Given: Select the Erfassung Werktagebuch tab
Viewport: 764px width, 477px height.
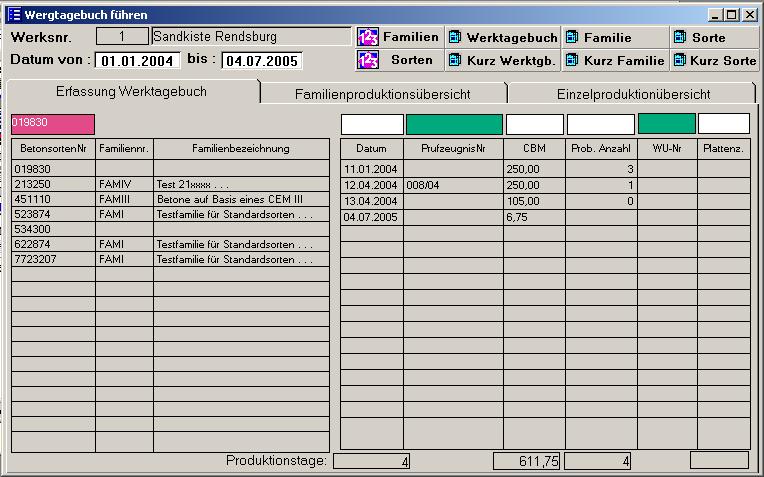Looking at the screenshot, I should pyautogui.click(x=131, y=92).
